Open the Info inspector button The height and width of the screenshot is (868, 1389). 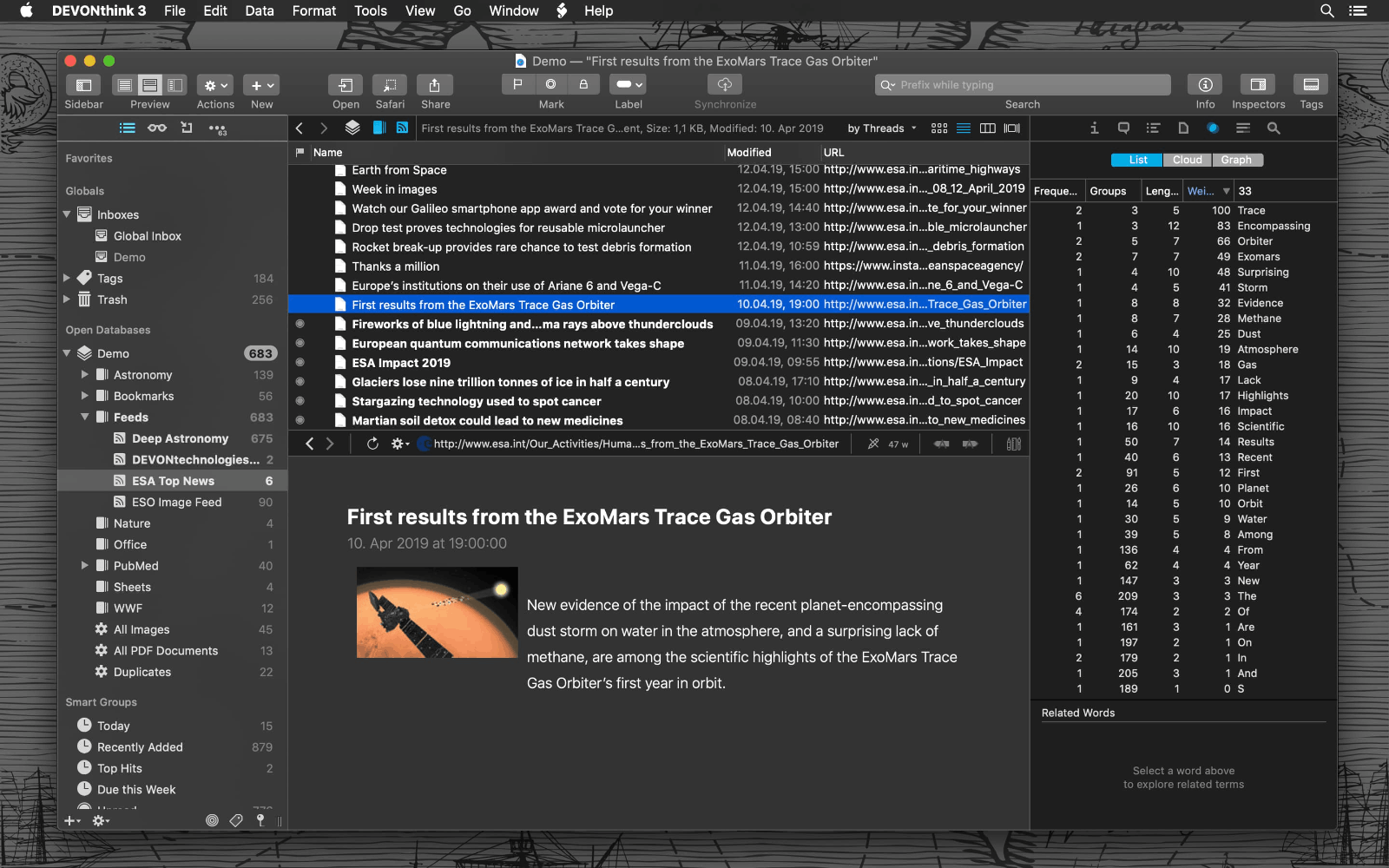pos(1205,85)
